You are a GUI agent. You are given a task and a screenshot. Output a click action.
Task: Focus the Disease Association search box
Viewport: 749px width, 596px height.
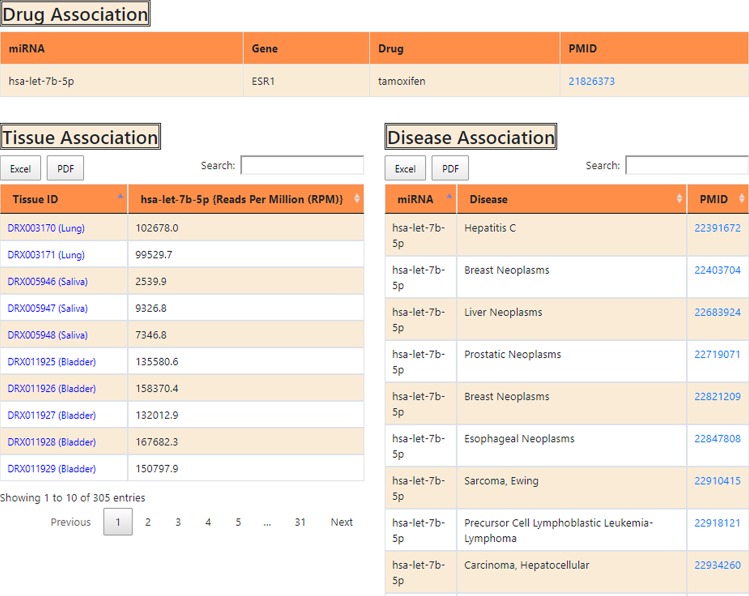click(x=686, y=165)
